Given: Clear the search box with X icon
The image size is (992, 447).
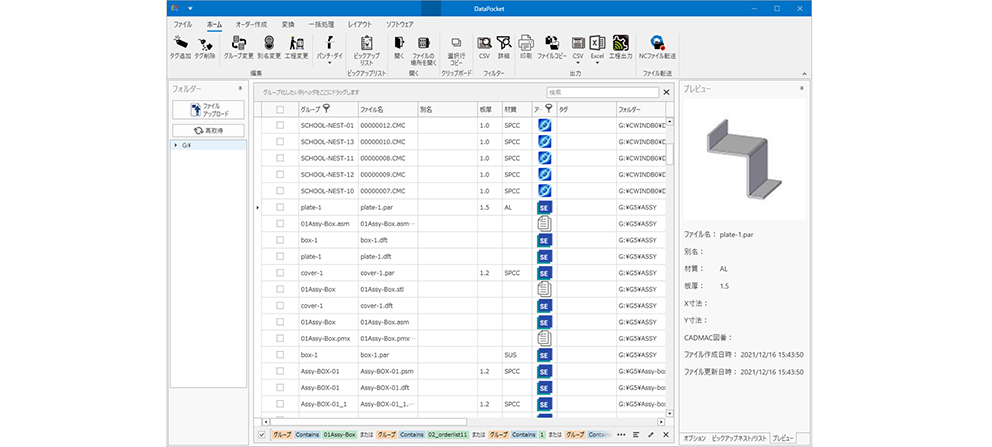Looking at the screenshot, I should (x=666, y=92).
